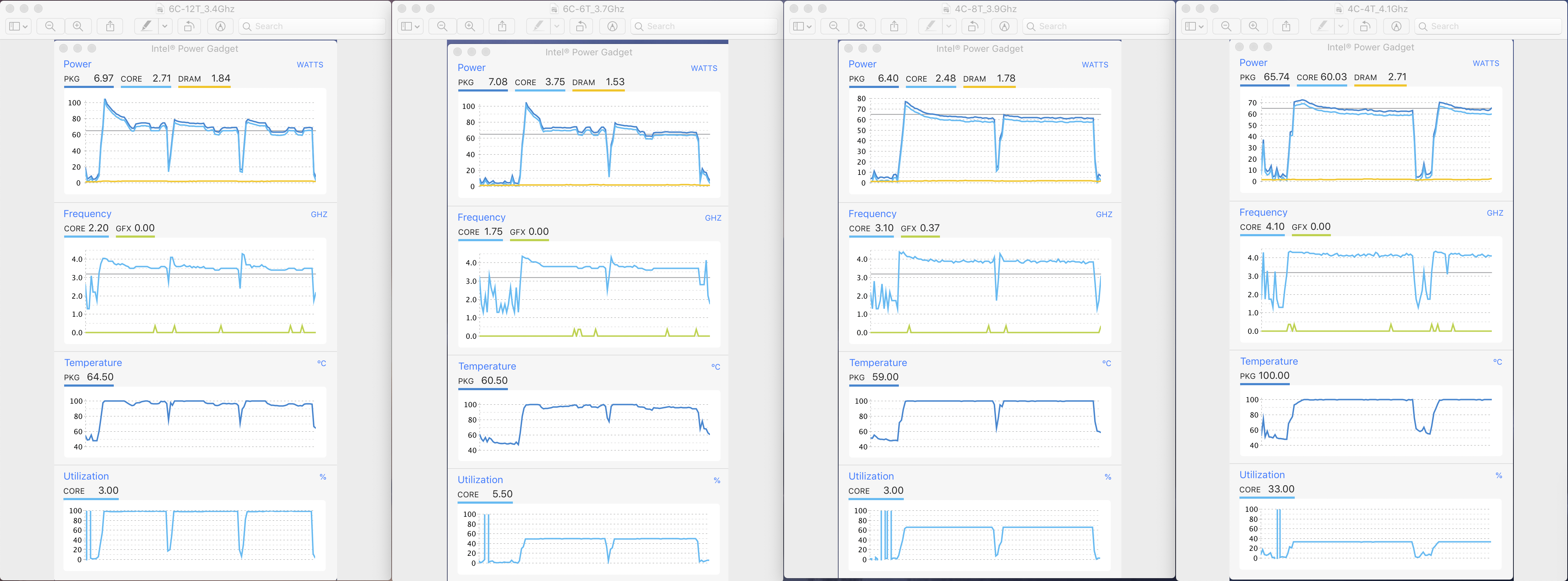The width and height of the screenshot is (1568, 581).
Task: Click the 4C-4T_4.1Ghz window title
Action: tap(1377, 9)
